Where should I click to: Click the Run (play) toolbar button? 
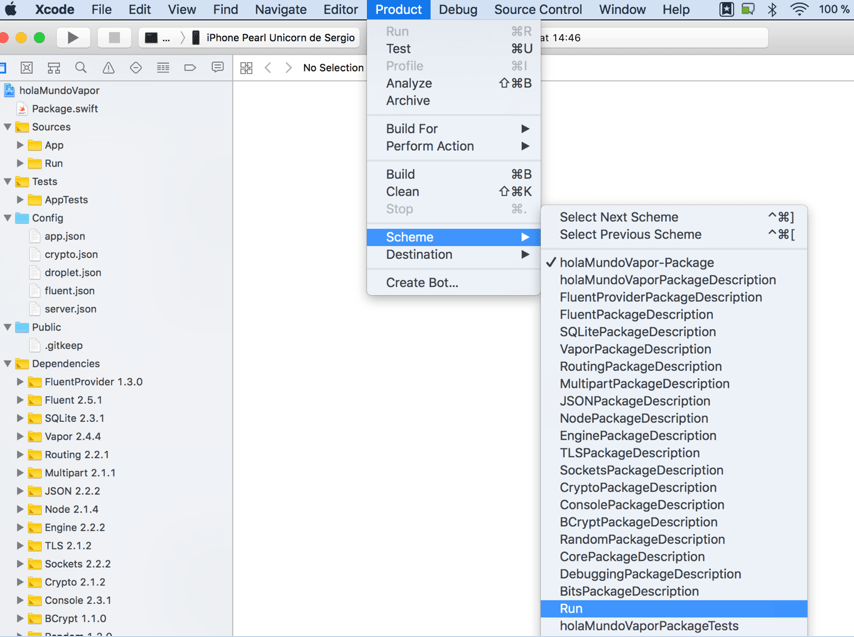coord(73,38)
